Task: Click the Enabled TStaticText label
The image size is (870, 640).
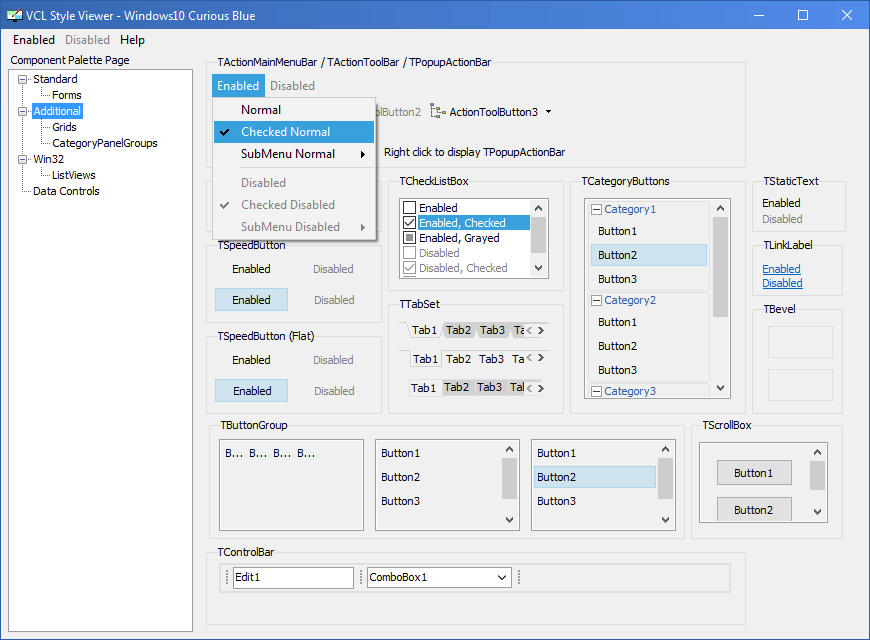Action: pyautogui.click(x=781, y=203)
